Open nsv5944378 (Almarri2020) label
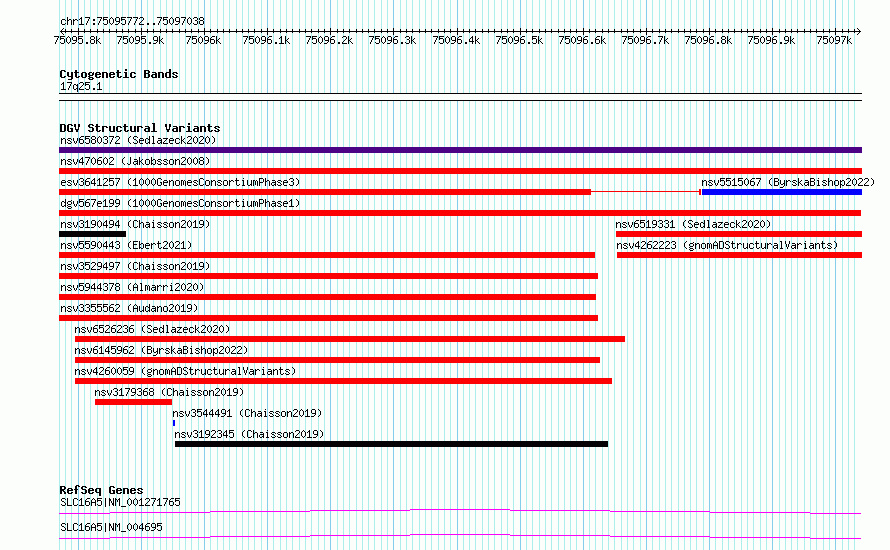Screen dimensions: 890x550 coord(132,287)
